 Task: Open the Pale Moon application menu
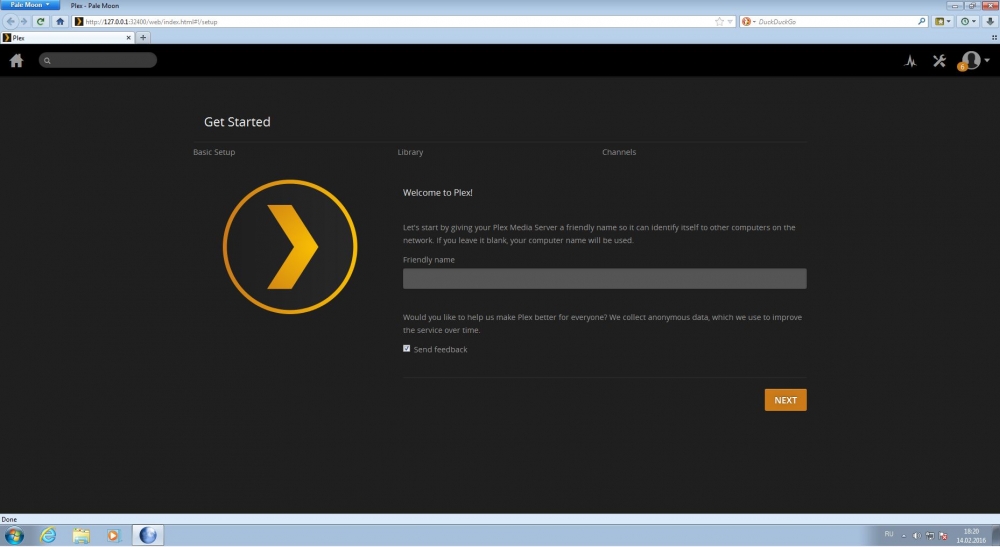point(31,5)
